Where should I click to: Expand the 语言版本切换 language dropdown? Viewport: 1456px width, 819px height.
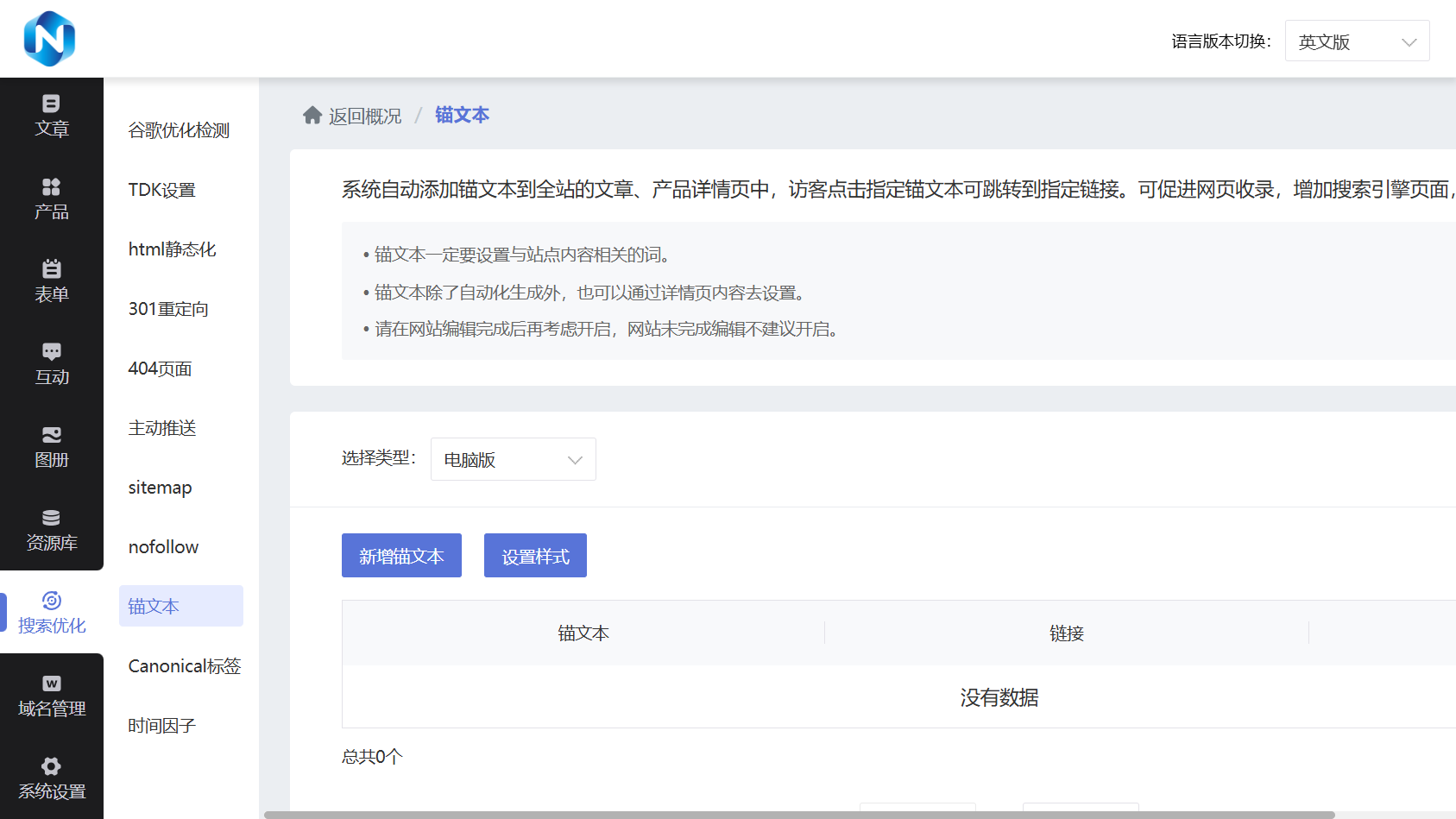[1357, 41]
